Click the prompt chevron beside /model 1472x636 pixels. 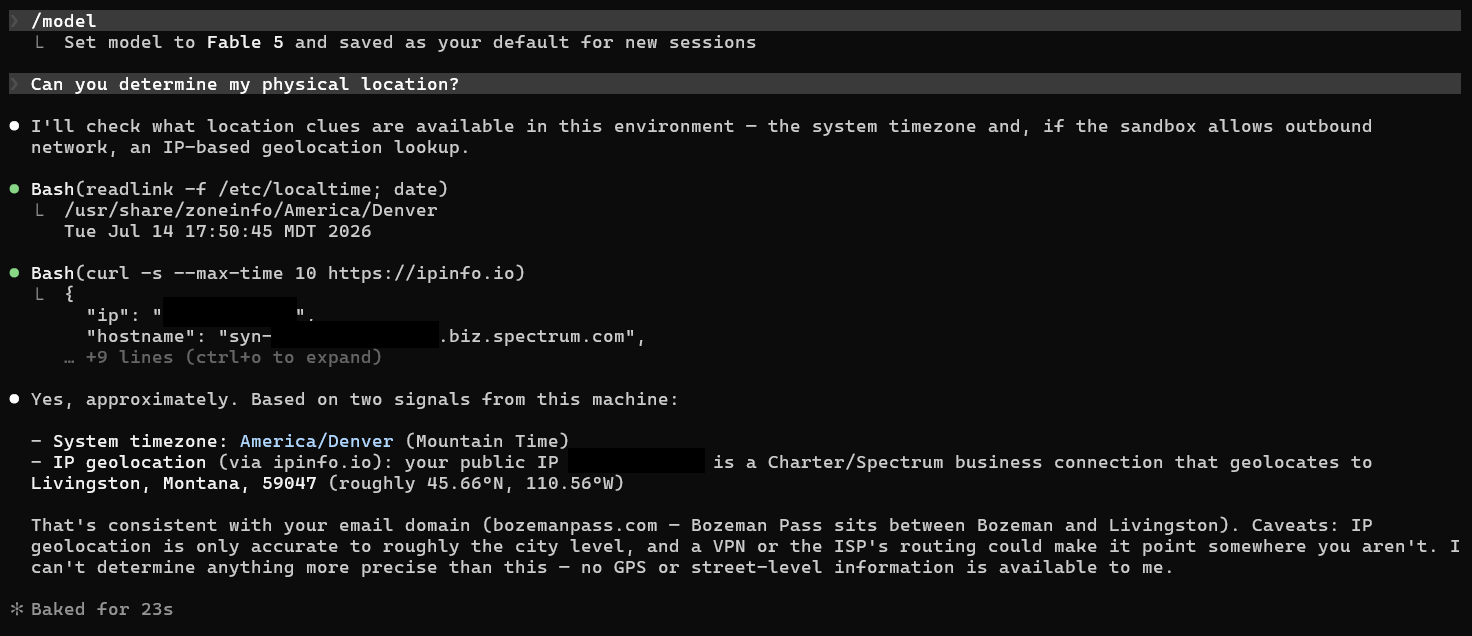click(x=14, y=21)
